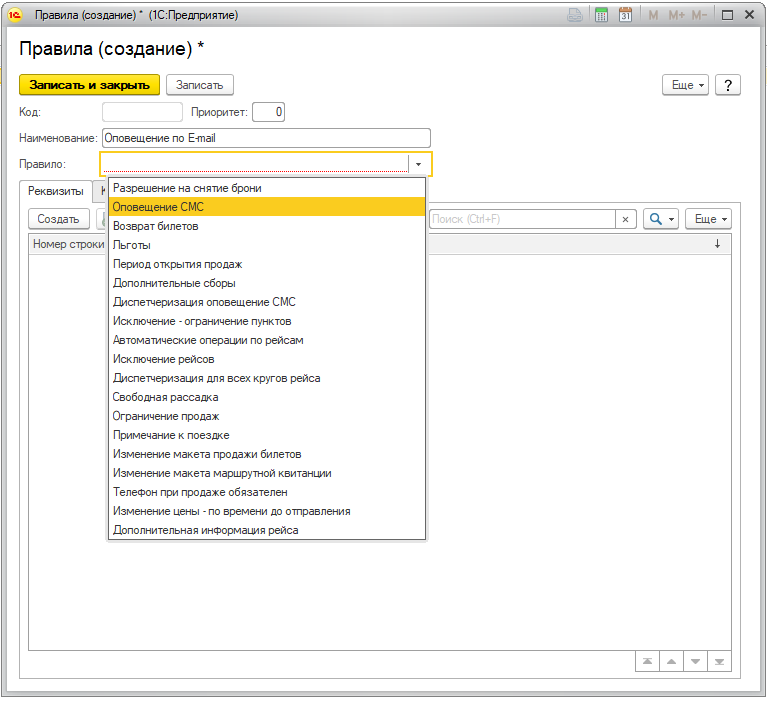
Task: Clear the search field with X icon
Action: pos(626,219)
